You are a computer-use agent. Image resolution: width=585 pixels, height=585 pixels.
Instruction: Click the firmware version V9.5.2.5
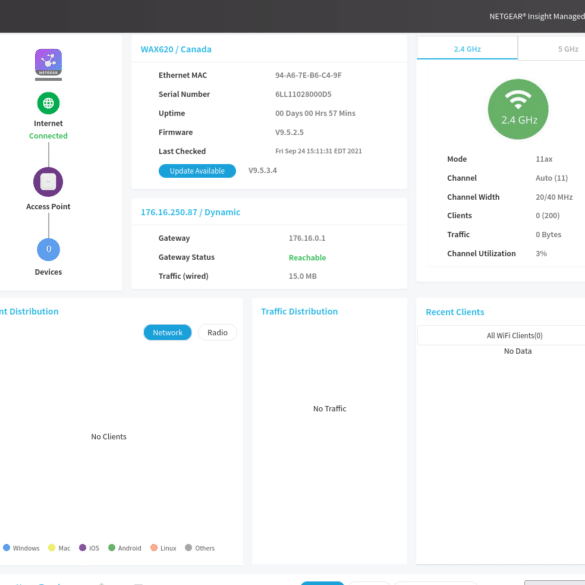290,132
